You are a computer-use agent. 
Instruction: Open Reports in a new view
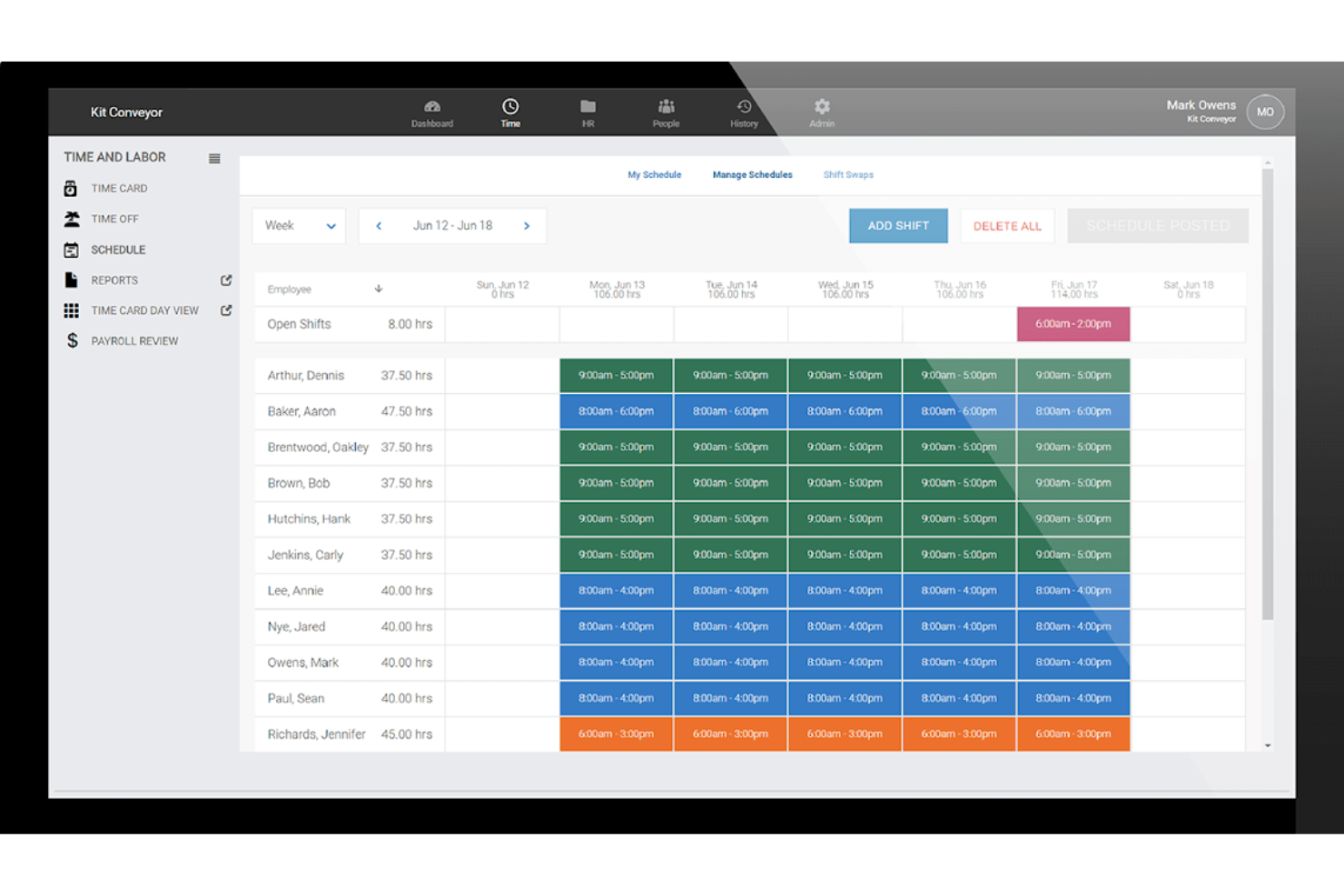pos(226,280)
